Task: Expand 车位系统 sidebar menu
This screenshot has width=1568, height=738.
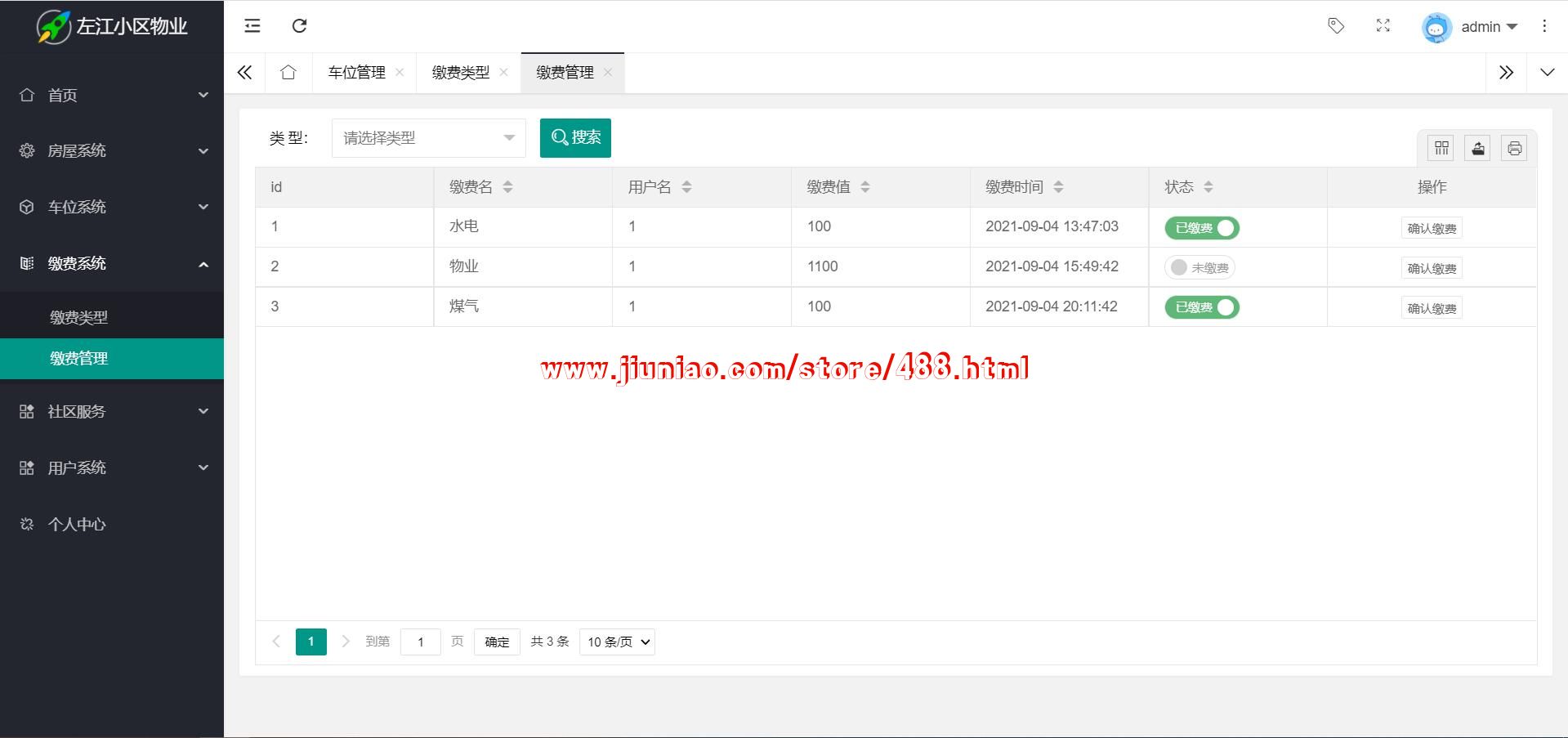Action: [x=112, y=208]
